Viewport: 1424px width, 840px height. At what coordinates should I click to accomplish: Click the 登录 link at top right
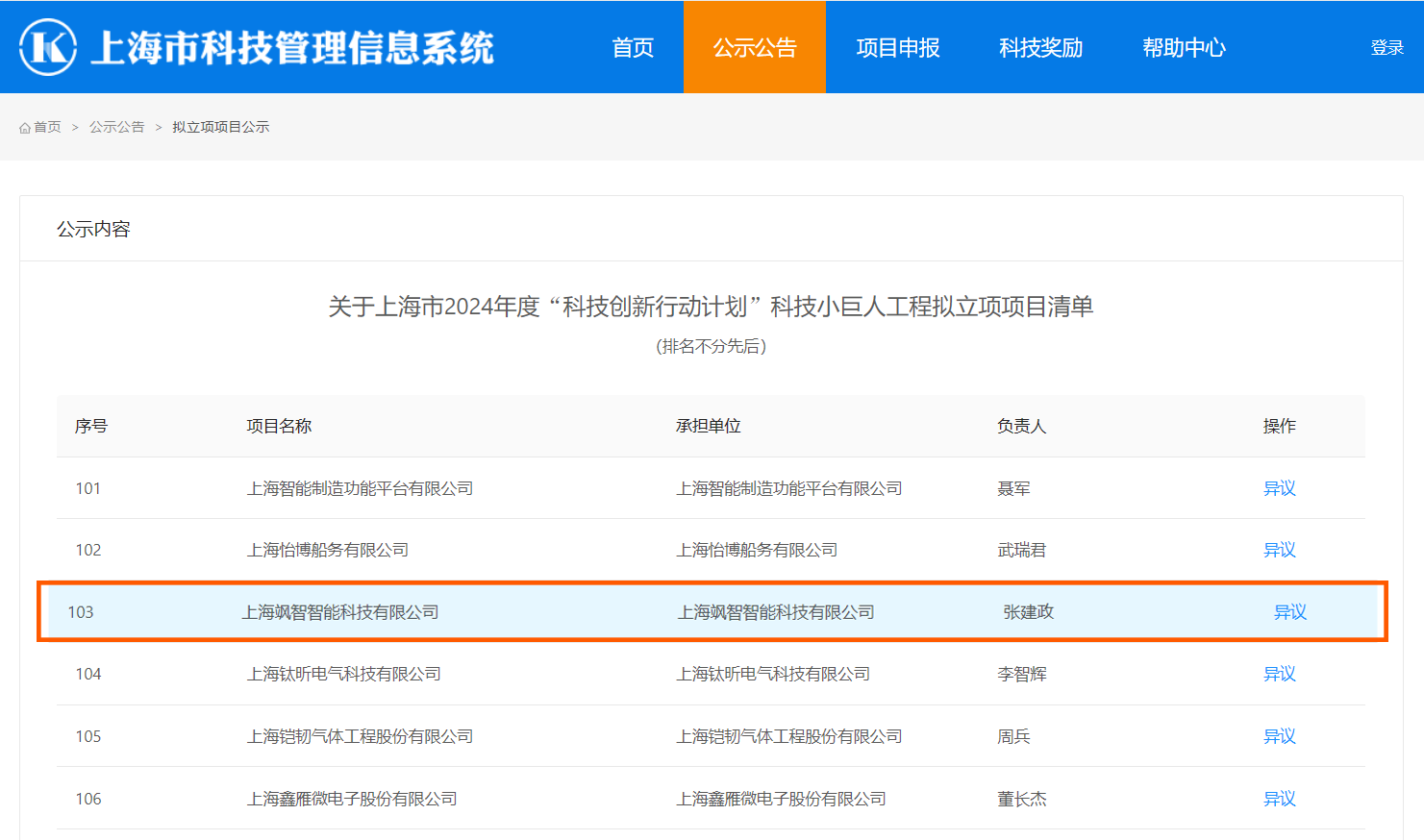(x=1387, y=48)
